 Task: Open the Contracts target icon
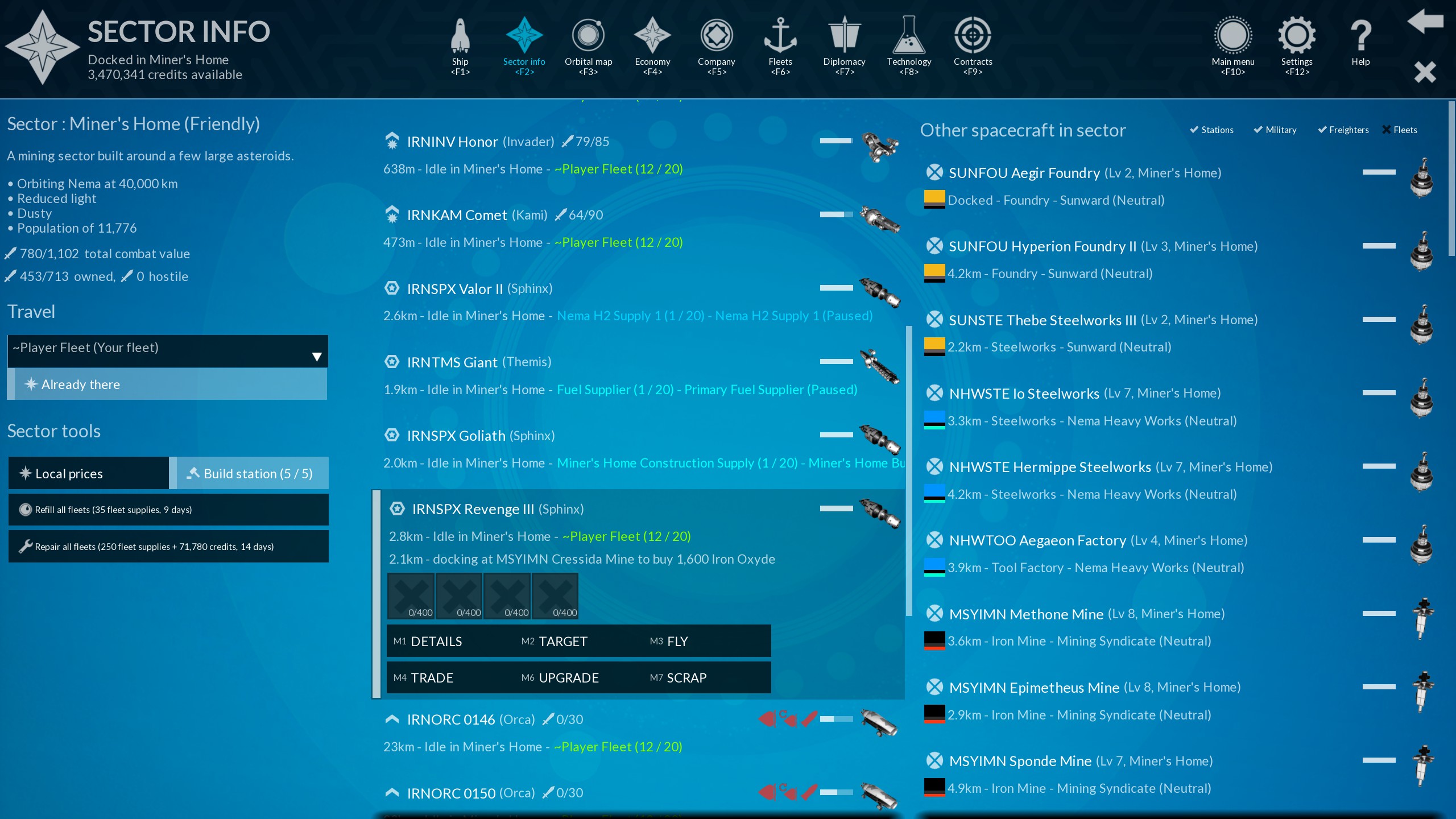click(x=973, y=36)
